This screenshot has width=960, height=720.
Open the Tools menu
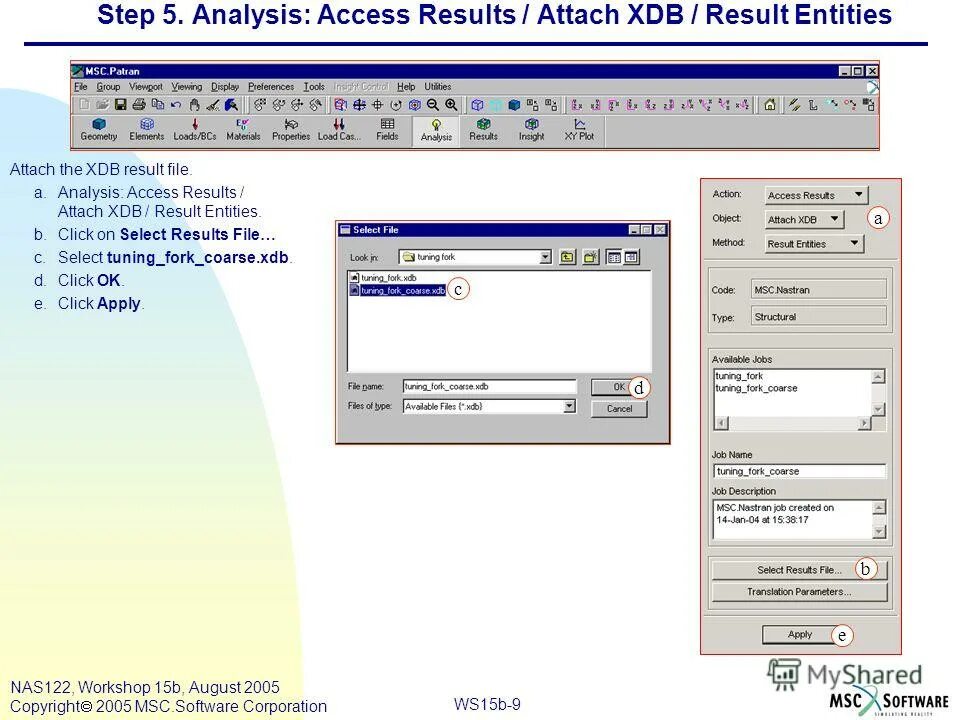(313, 86)
